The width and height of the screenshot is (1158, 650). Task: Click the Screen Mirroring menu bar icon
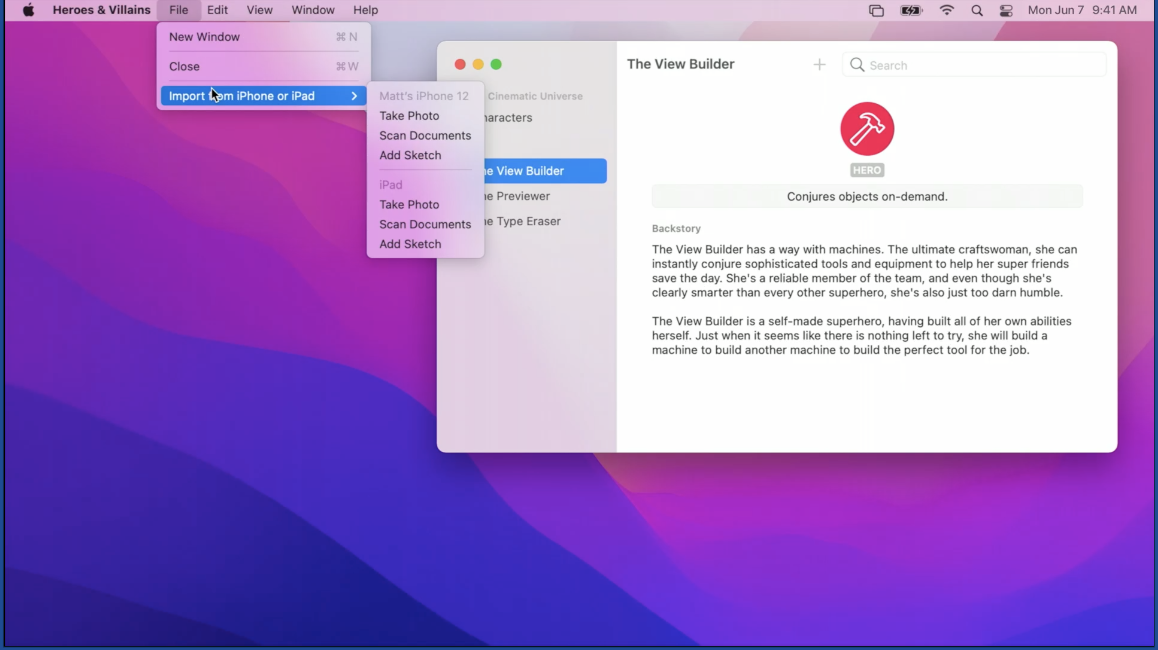coord(876,10)
